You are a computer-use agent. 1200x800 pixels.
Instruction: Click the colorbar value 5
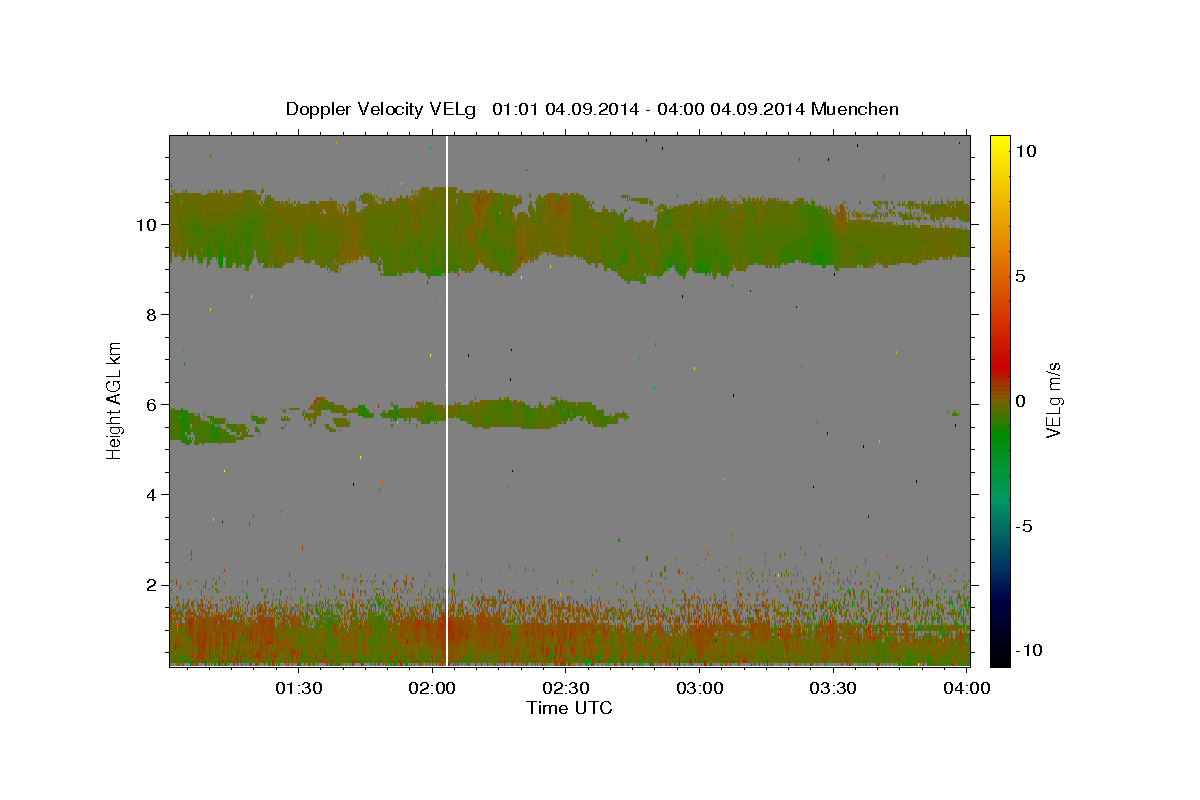[1020, 276]
